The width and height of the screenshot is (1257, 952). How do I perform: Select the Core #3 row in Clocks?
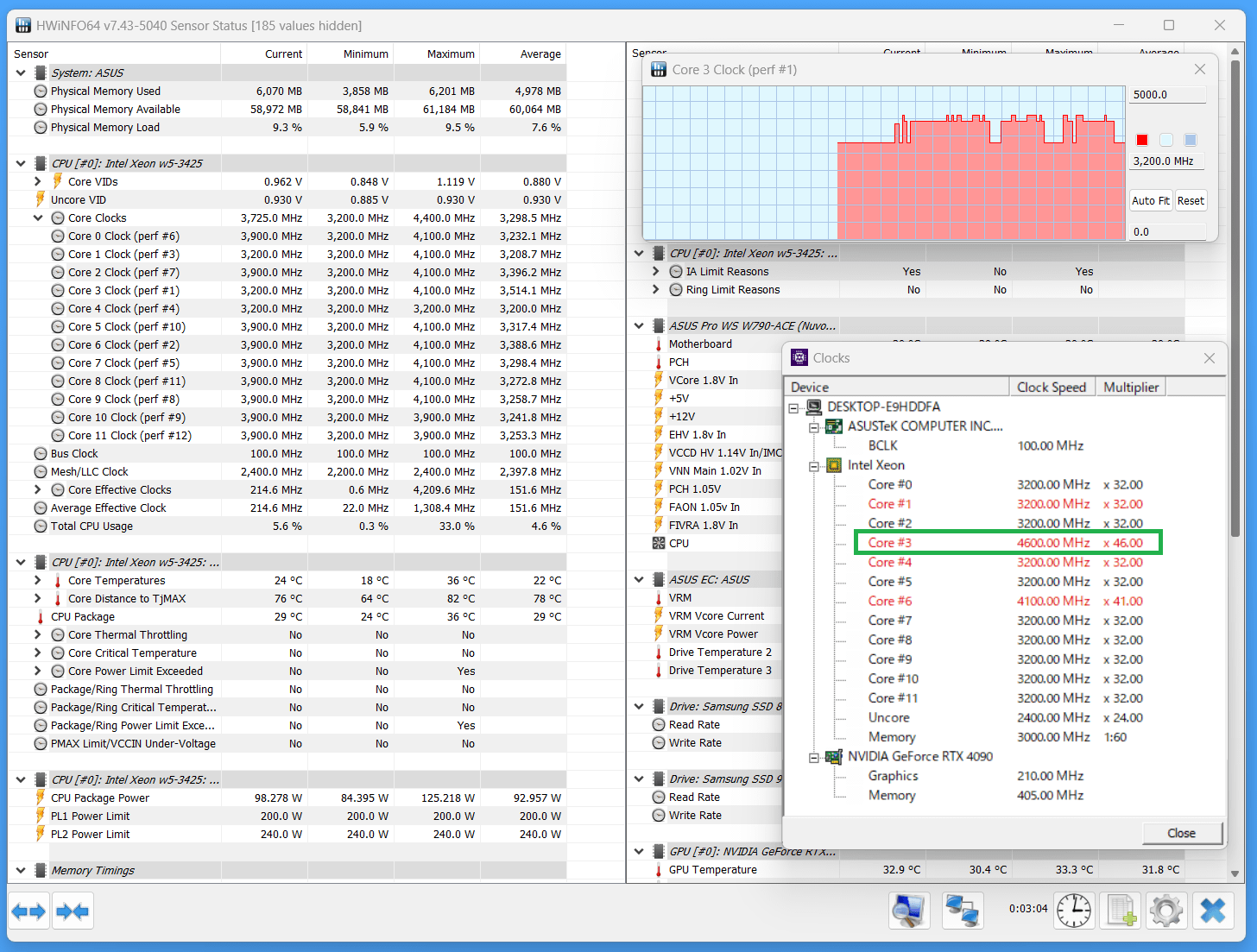pyautogui.click(x=1007, y=543)
